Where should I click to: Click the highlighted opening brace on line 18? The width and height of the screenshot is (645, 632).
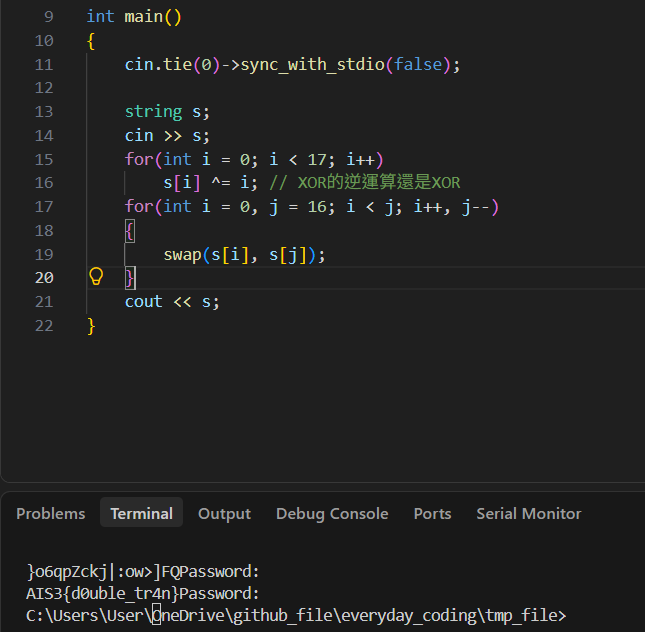pos(130,231)
